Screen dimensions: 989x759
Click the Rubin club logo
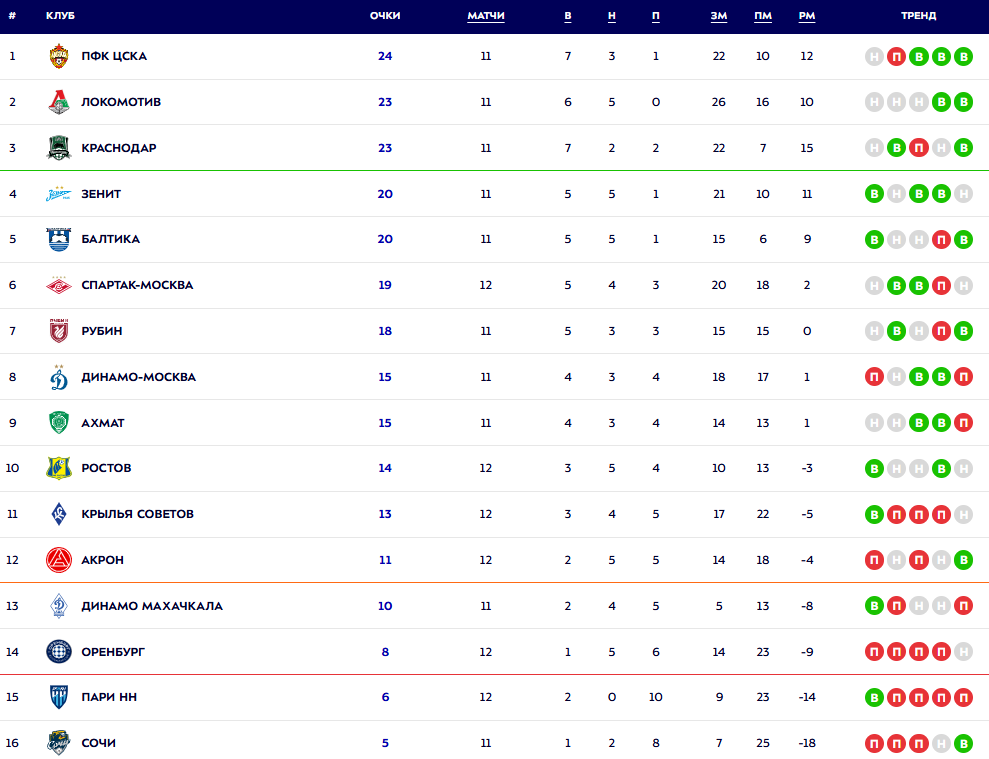tap(59, 331)
